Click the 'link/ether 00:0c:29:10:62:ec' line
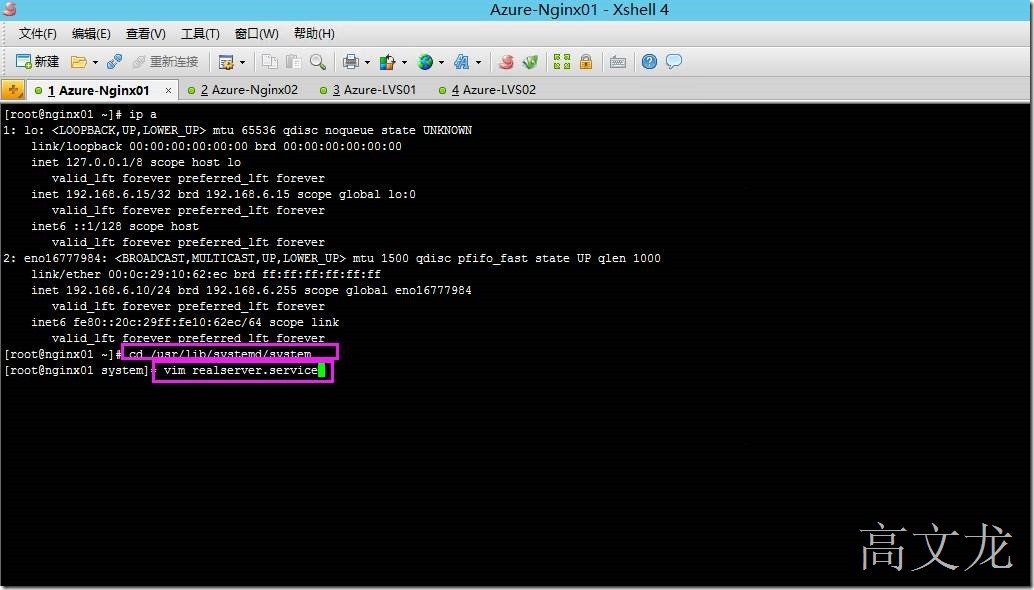The height and width of the screenshot is (590, 1034). point(206,274)
